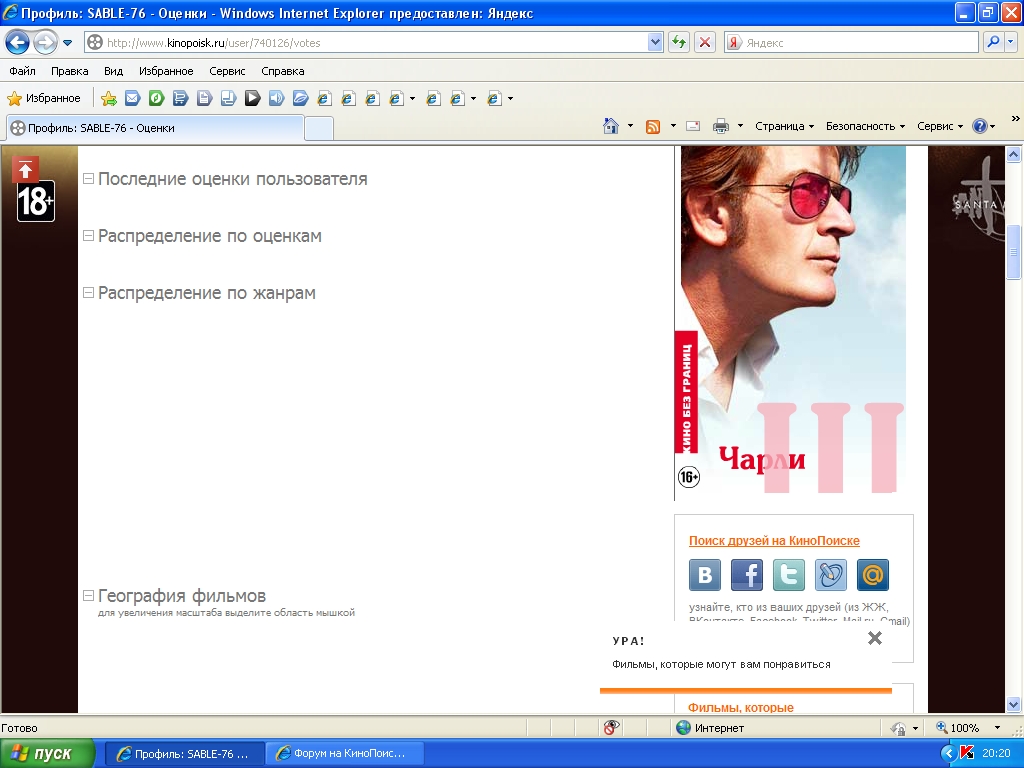Click the red scroll-to-top arrow icon
Screen dimensions: 1024x768
click(x=26, y=169)
